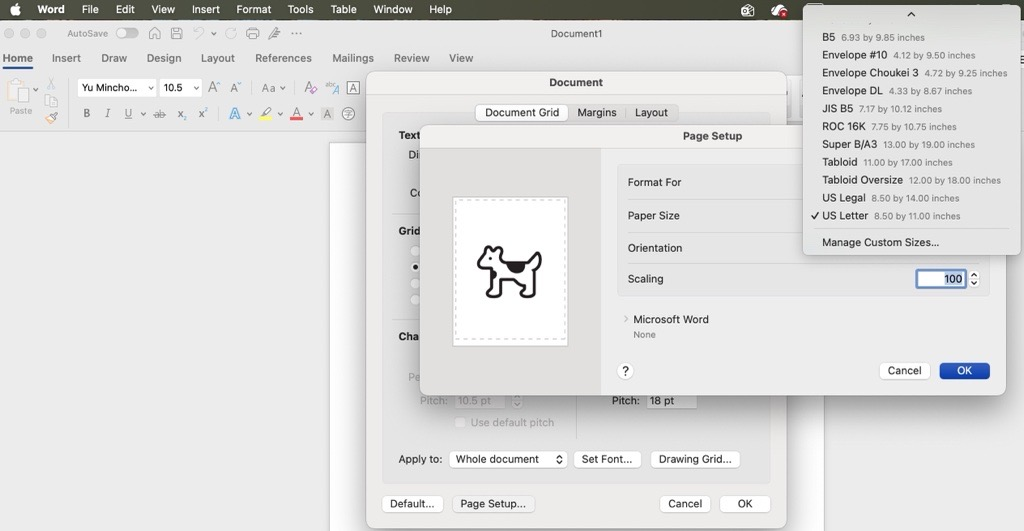
Task: Click the Enclose Characters circle icon
Action: (349, 114)
